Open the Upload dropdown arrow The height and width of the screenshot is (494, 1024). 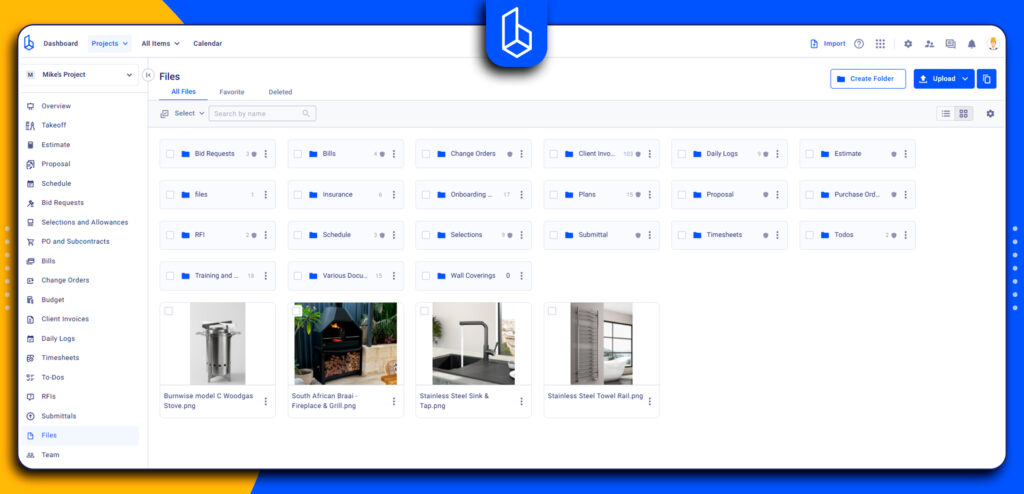pos(965,79)
